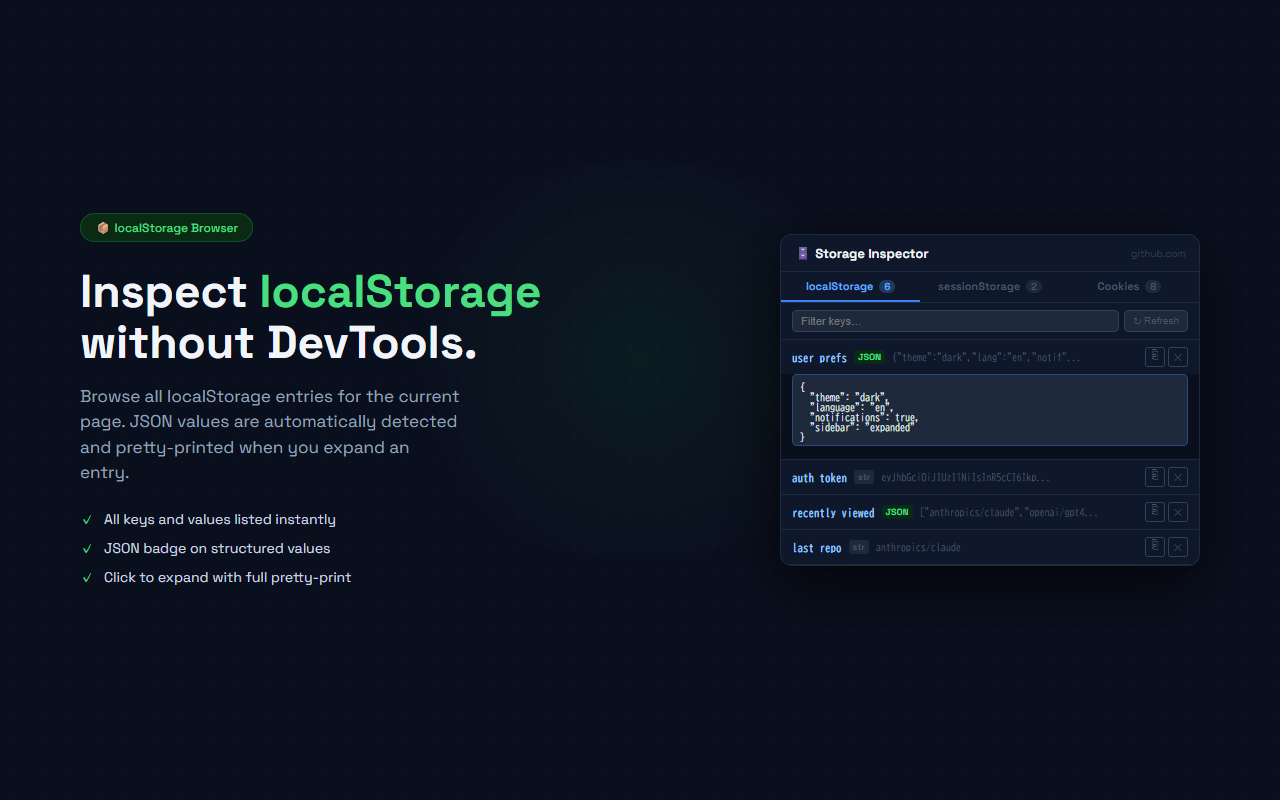Click the localStorage Browser pill badge
Image resolution: width=1280 pixels, height=800 pixels.
(166, 228)
